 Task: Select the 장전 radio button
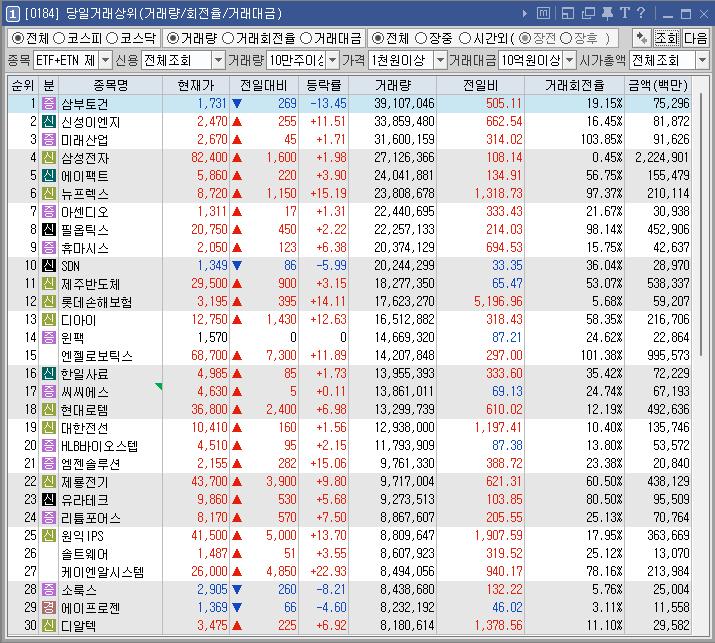pyautogui.click(x=525, y=38)
